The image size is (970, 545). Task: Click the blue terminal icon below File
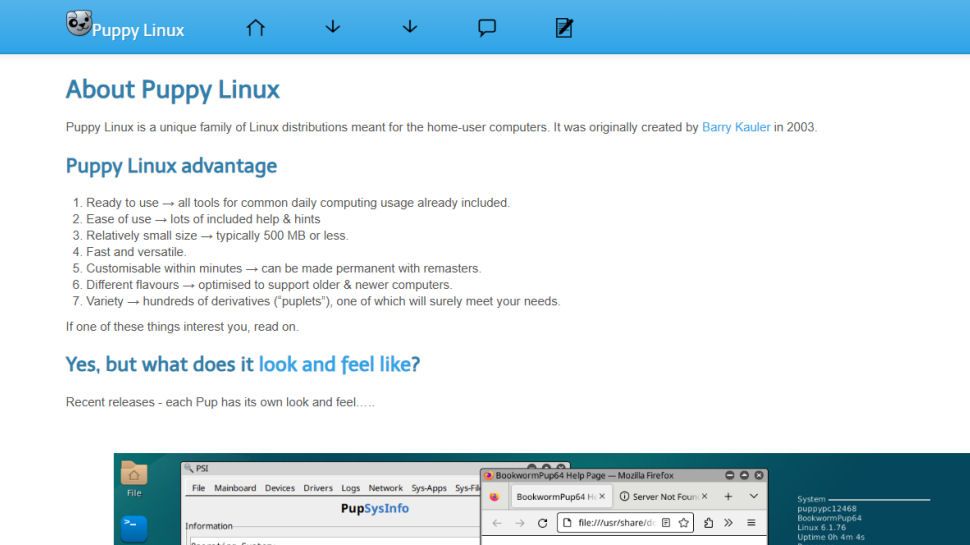pyautogui.click(x=134, y=527)
